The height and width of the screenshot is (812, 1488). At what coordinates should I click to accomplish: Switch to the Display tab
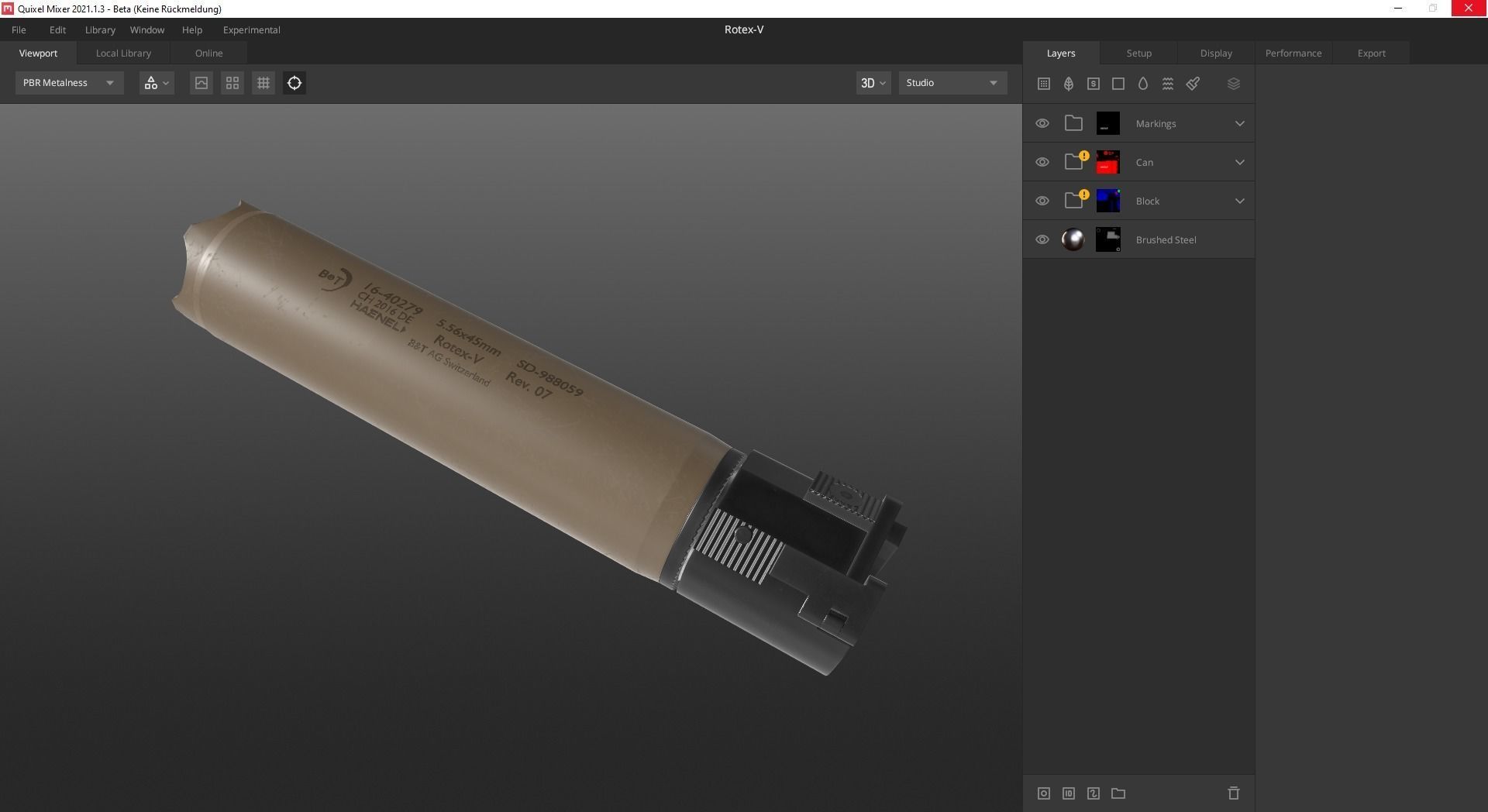pyautogui.click(x=1216, y=53)
